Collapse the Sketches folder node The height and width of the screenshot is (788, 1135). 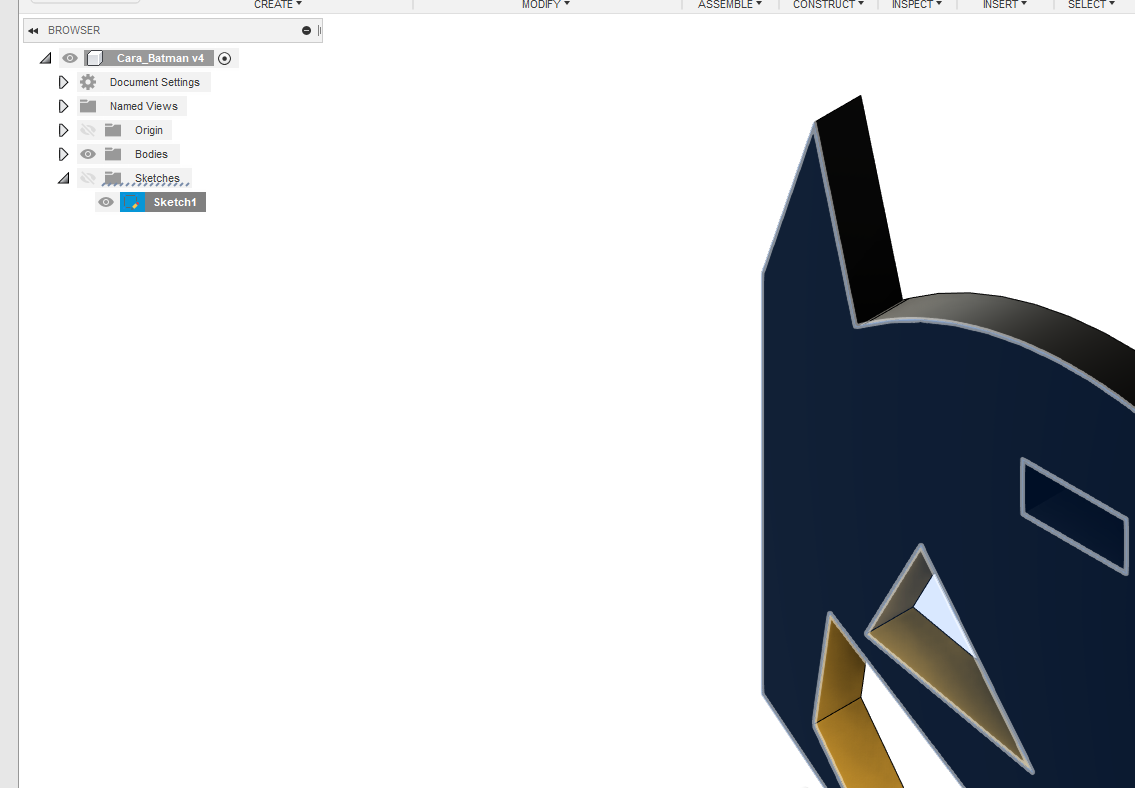point(64,178)
